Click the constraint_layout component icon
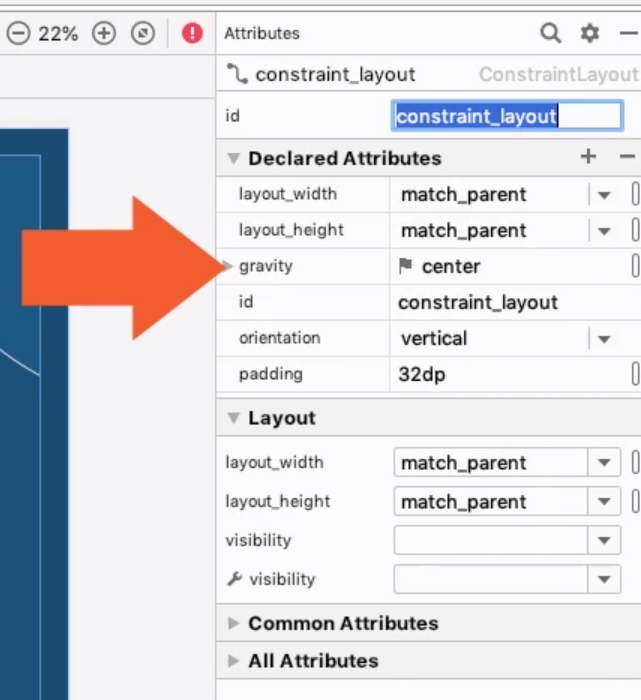 237,74
